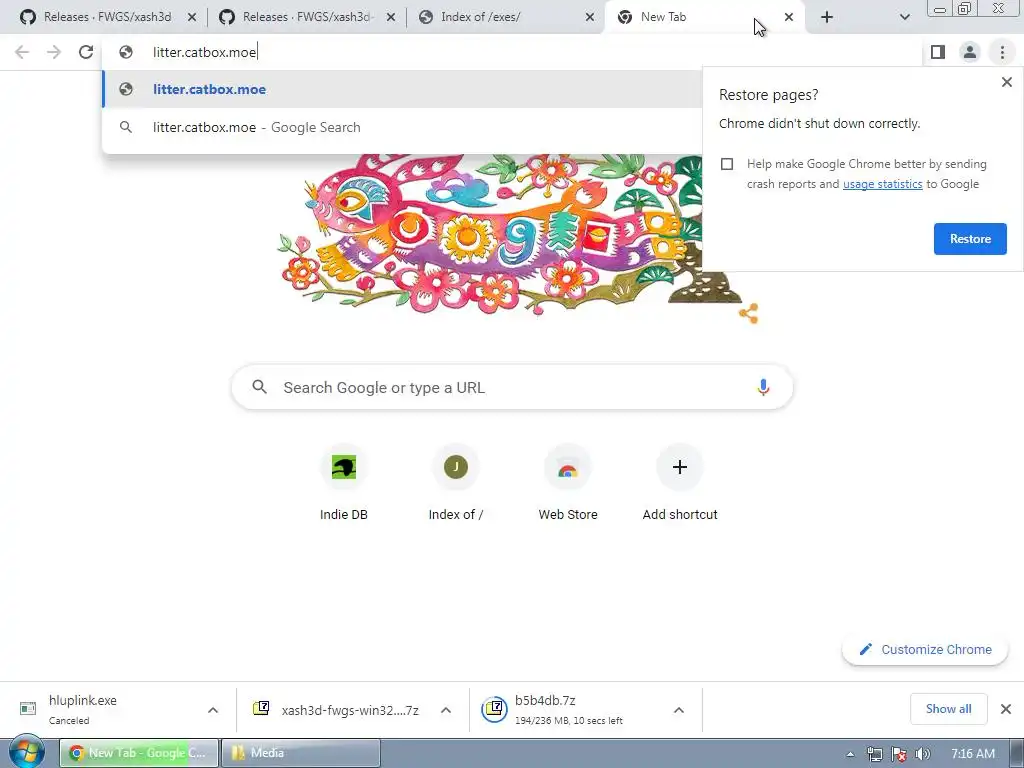Select New Tab - Google Chrome taskbar button
This screenshot has height=768, width=1024.
point(139,753)
